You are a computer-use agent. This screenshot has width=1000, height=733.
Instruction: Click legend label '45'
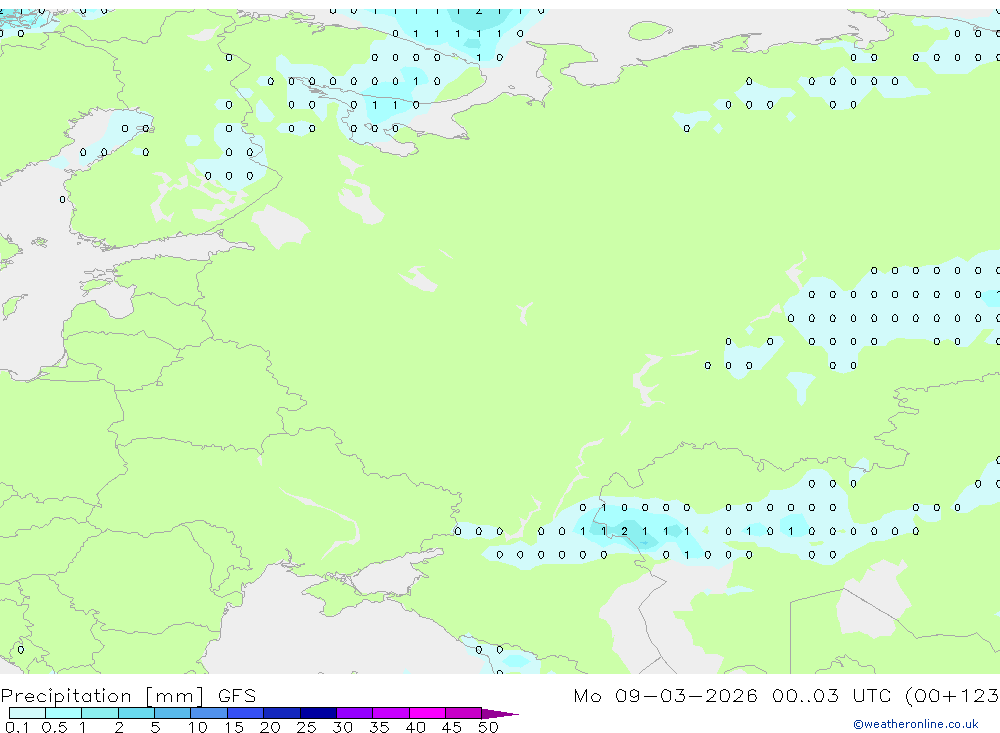(x=452, y=727)
